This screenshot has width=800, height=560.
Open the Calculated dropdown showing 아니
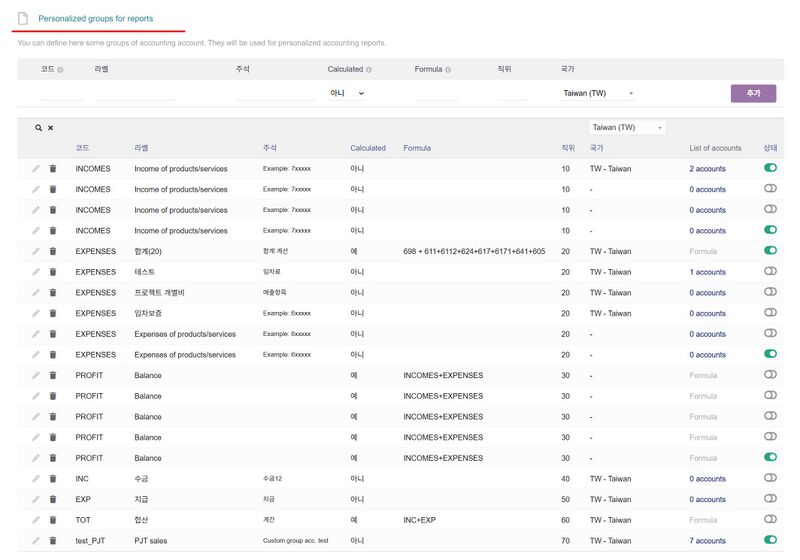click(x=347, y=93)
